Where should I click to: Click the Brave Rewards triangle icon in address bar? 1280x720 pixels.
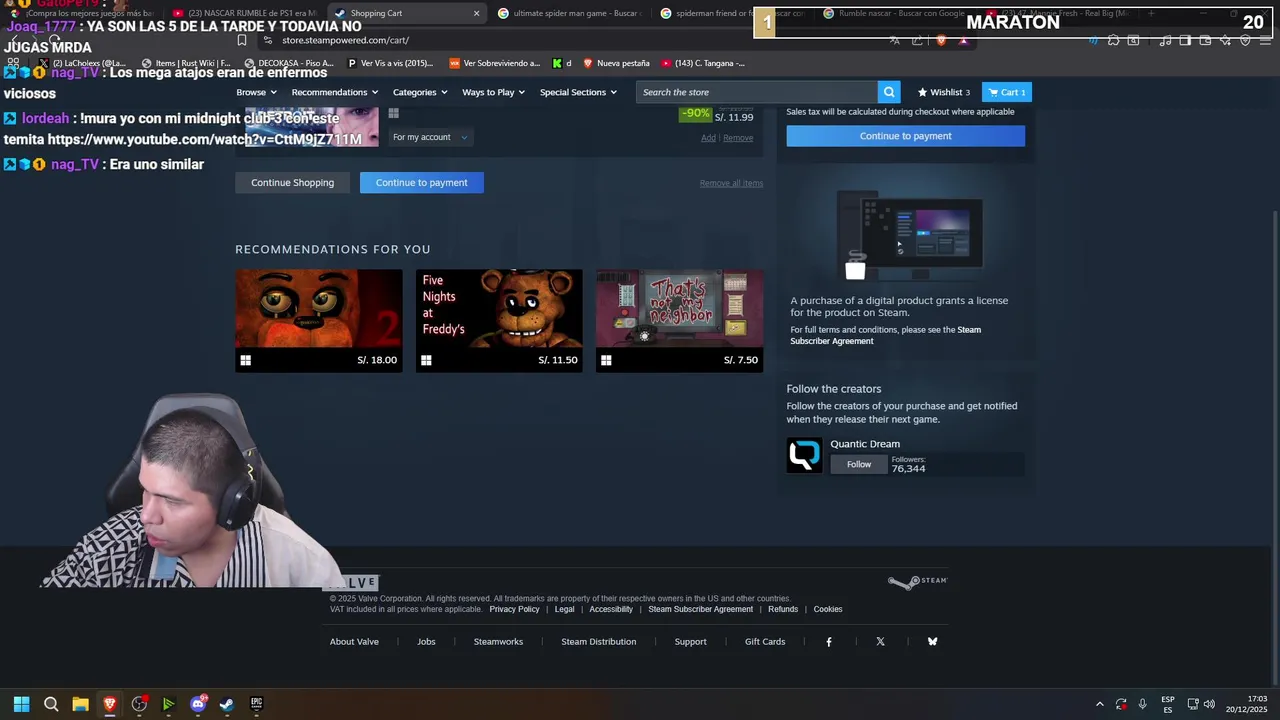[963, 40]
